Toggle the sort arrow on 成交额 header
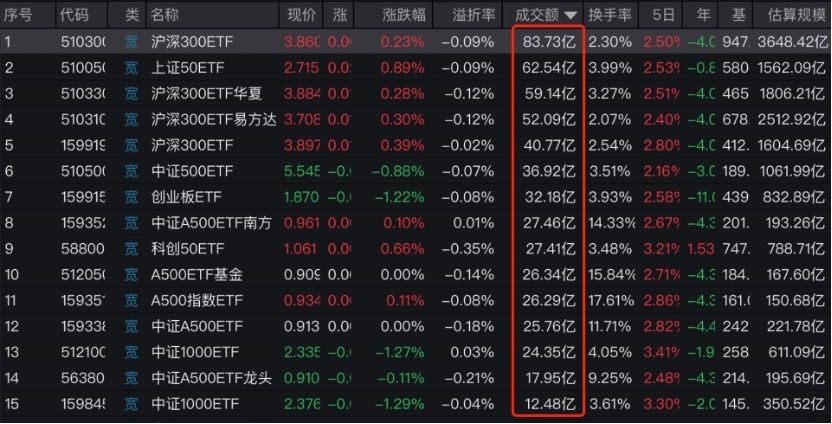832x424 pixels. click(x=571, y=15)
